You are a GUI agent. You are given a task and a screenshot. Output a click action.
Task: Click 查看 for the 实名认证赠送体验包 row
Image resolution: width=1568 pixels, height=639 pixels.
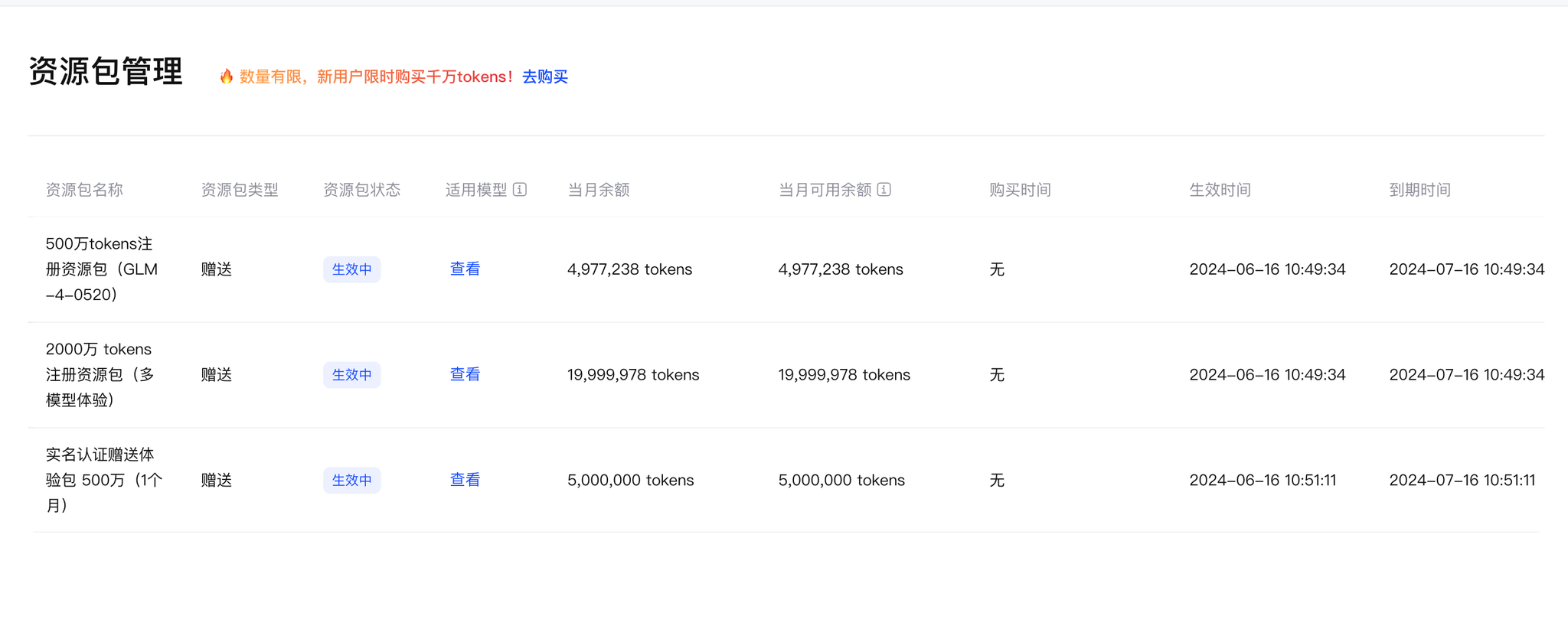point(465,480)
